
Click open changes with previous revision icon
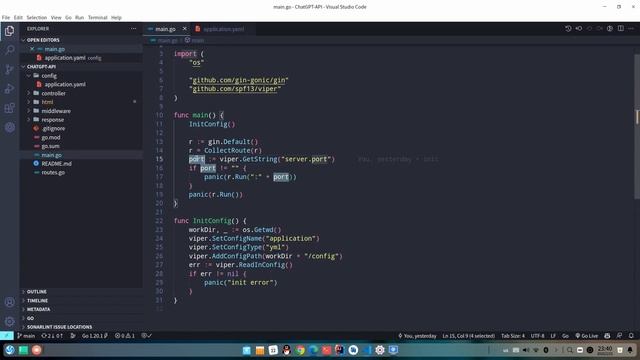pos(579,29)
